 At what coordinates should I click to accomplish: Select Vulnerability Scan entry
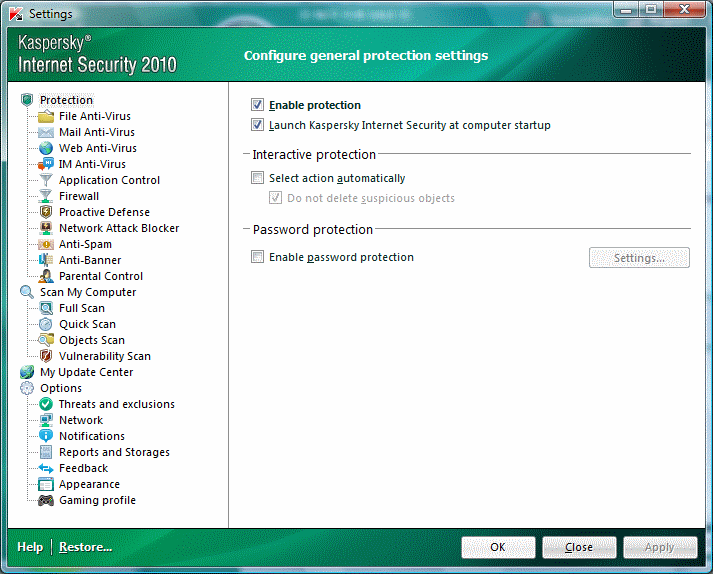105,356
